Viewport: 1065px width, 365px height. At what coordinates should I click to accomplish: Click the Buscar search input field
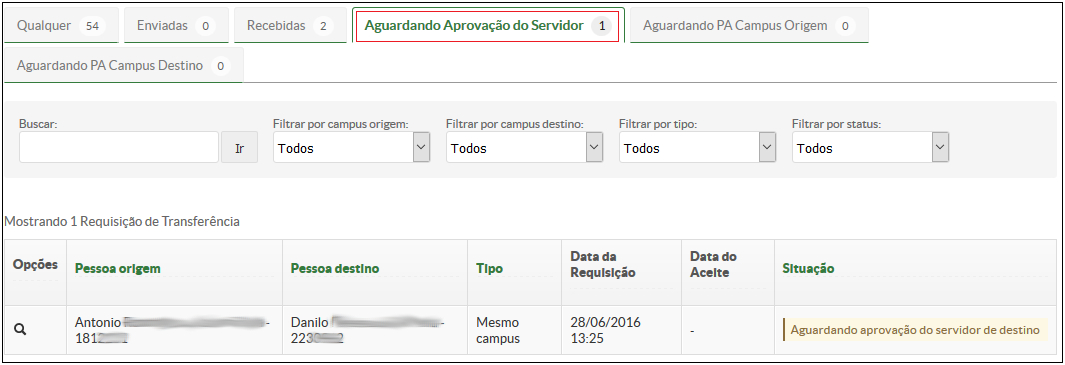[119, 147]
